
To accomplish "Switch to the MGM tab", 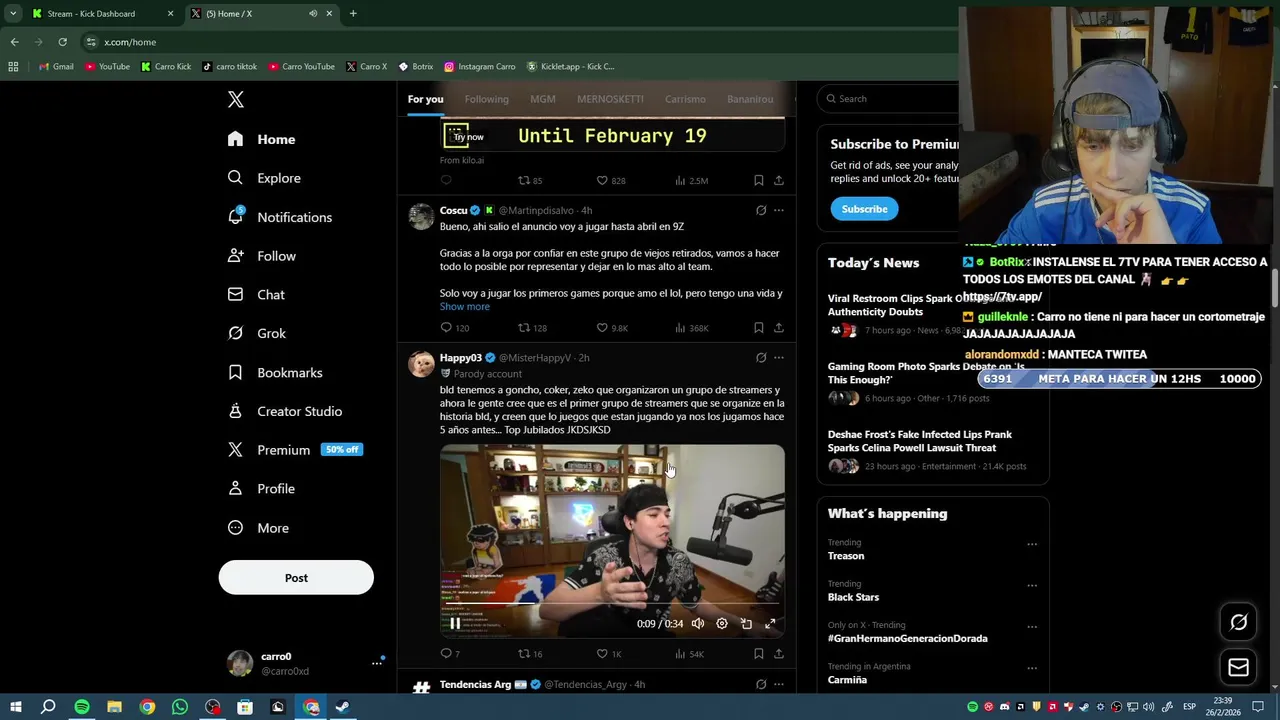I will click(x=543, y=99).
